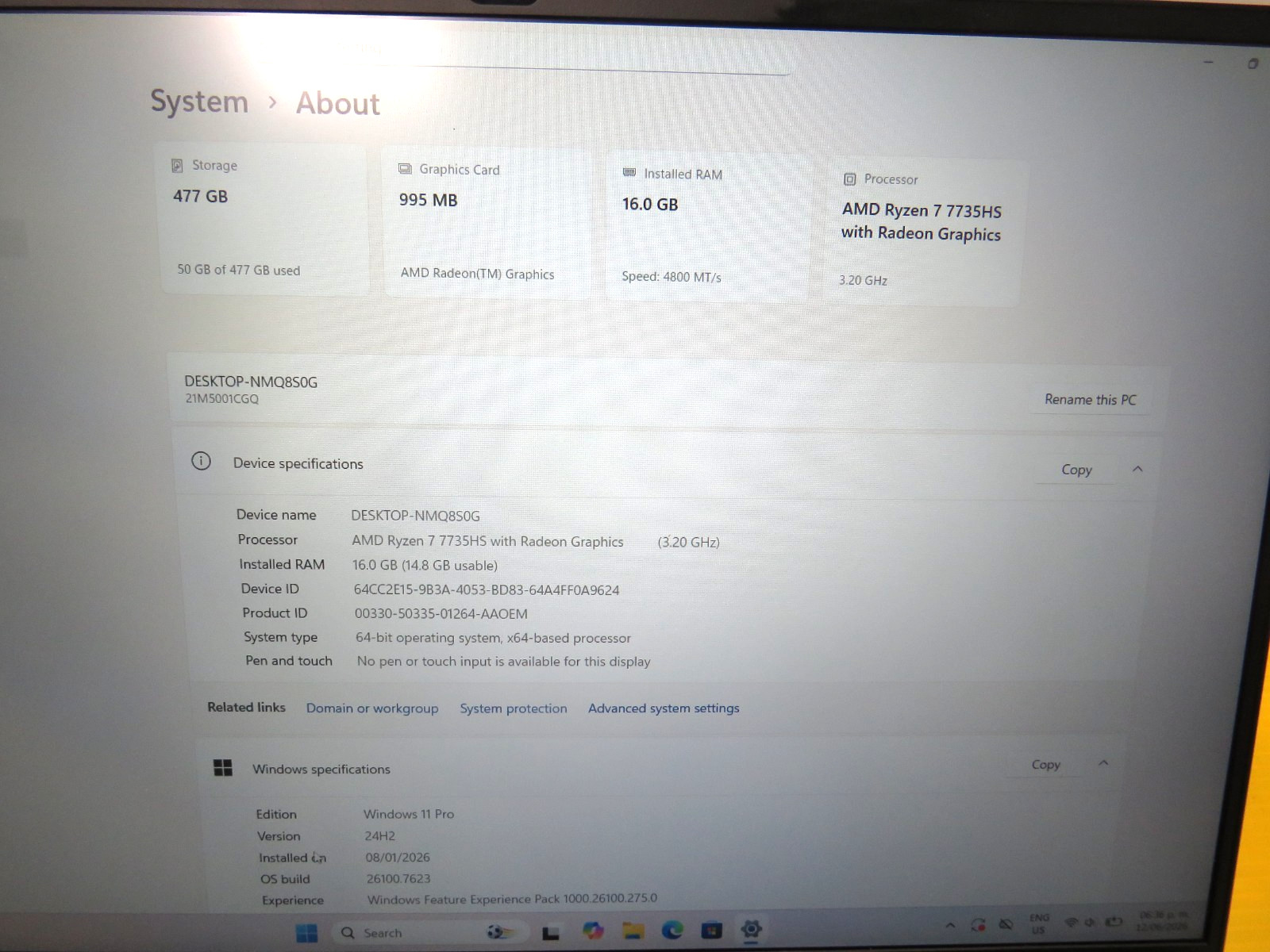The image size is (1270, 952).
Task: Select the Device ID value text
Action: pos(487,590)
